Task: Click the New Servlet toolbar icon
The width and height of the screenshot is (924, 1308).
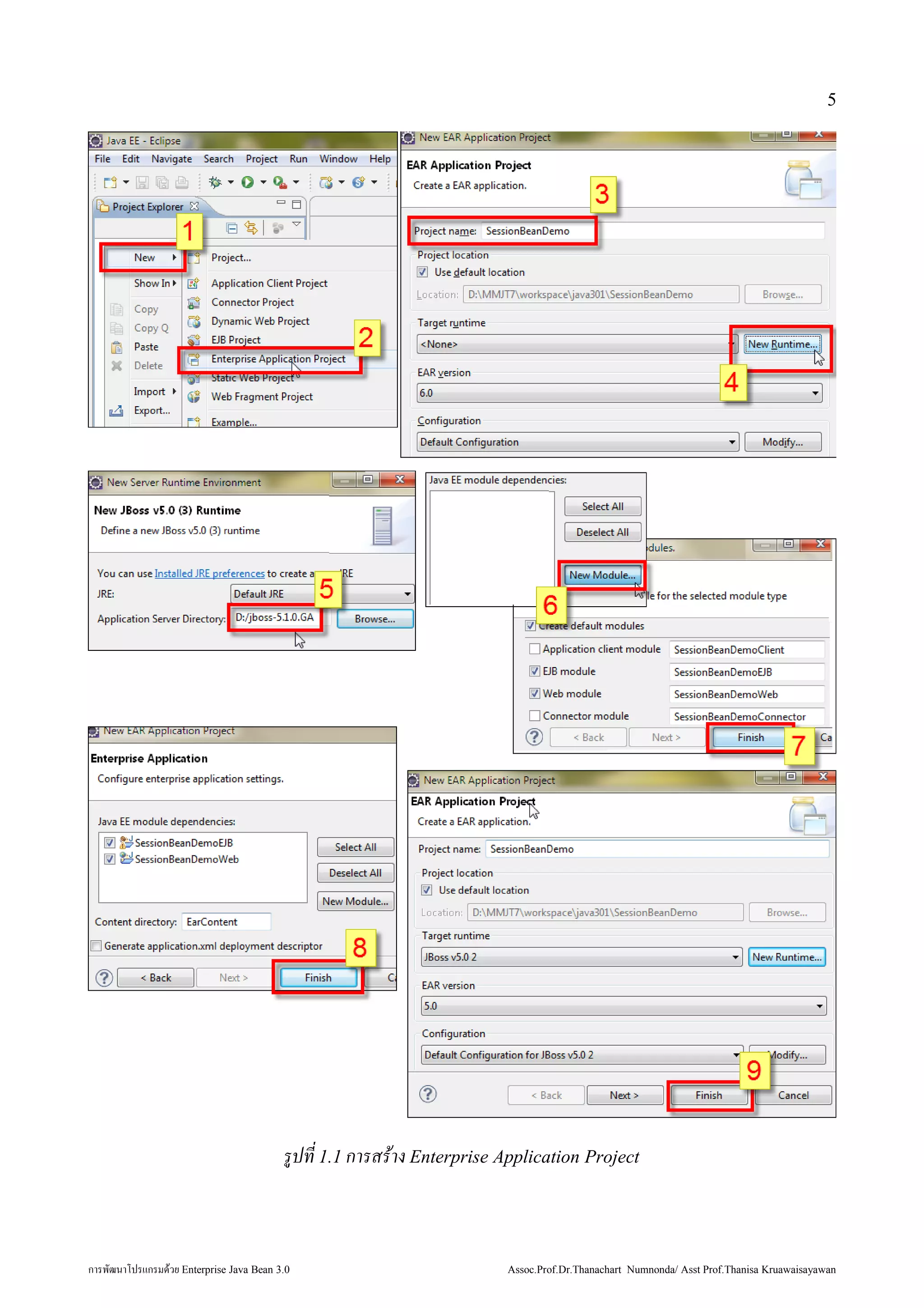Action: click(358, 182)
